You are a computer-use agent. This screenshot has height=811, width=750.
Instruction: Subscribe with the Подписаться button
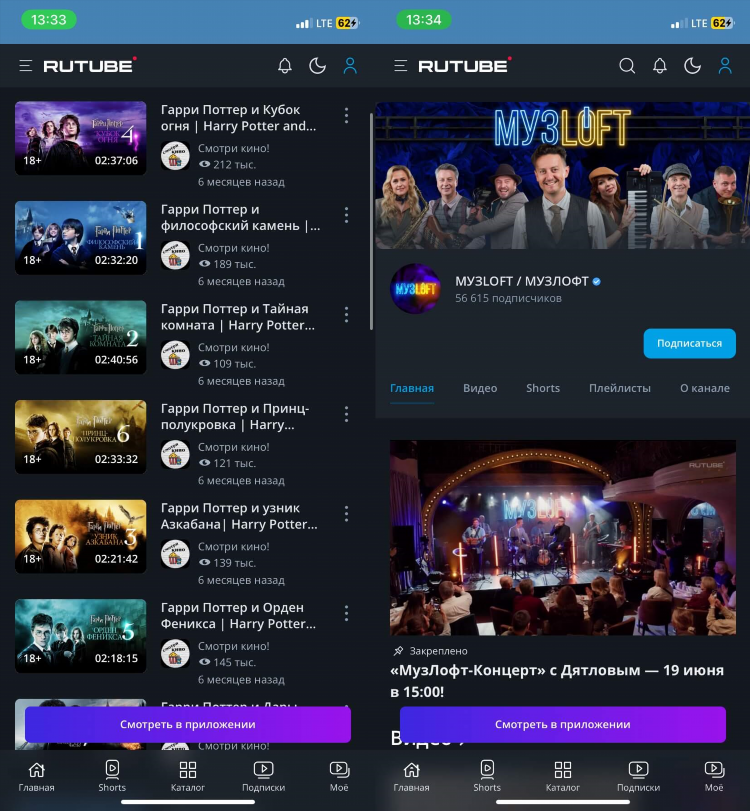coord(689,343)
